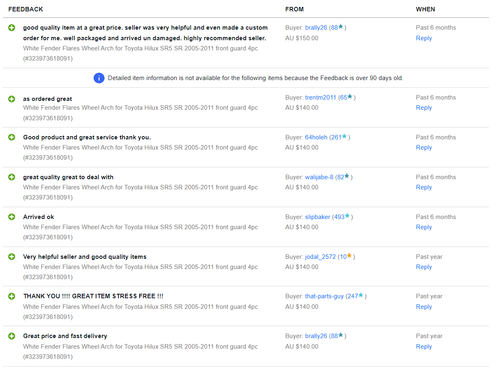Click the FEEDBACK column header

[26, 9]
